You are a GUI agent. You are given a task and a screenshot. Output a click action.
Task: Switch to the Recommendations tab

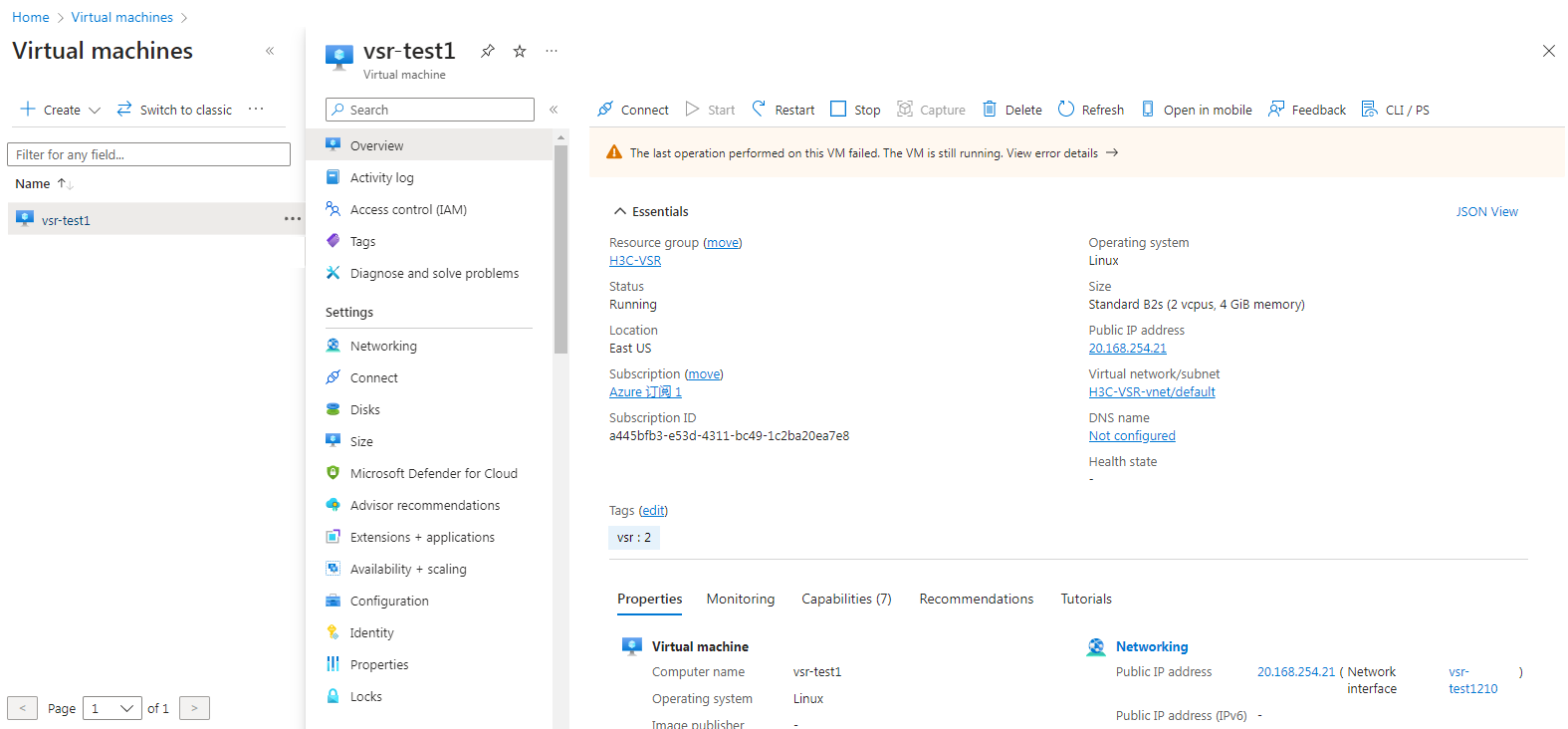pos(977,599)
